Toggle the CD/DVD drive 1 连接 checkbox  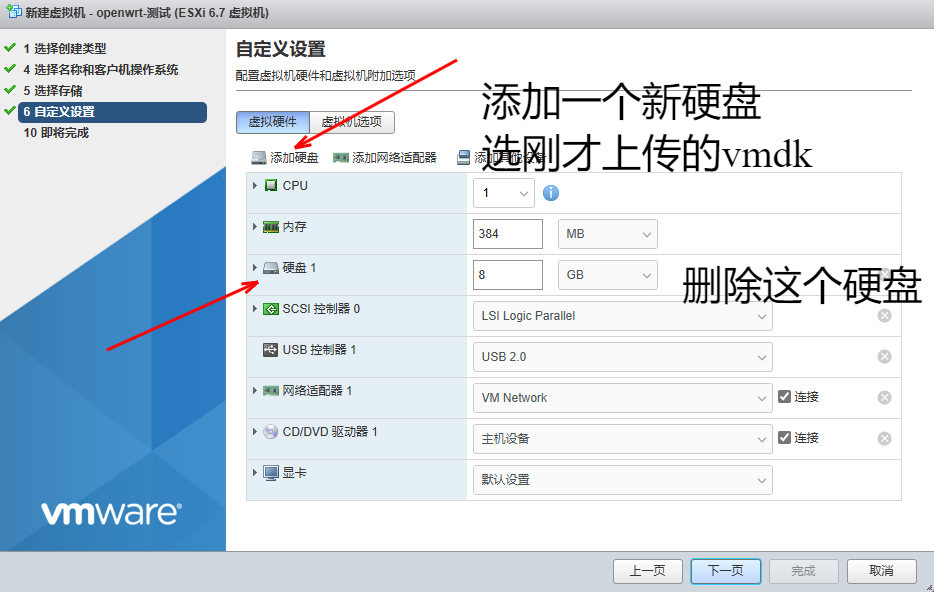tap(784, 438)
